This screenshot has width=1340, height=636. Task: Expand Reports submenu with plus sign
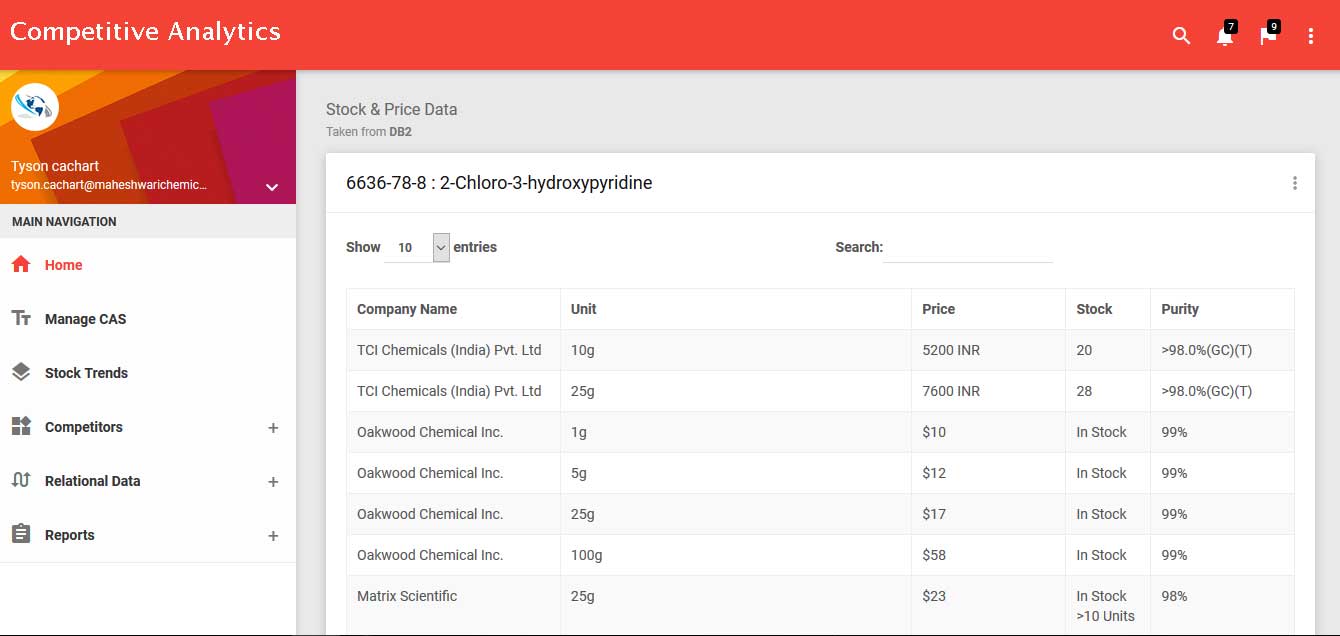[x=273, y=536]
